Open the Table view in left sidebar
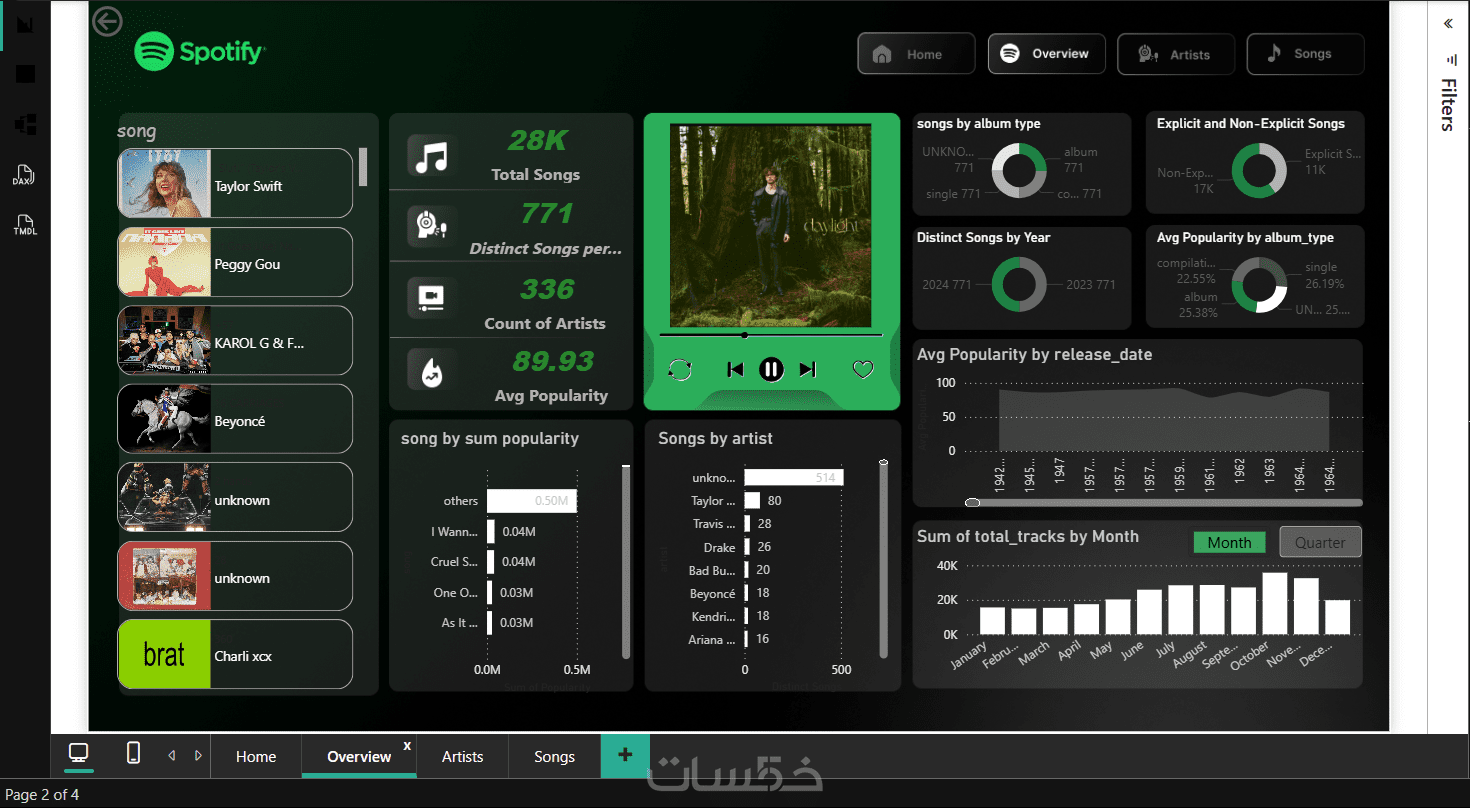 (26, 74)
